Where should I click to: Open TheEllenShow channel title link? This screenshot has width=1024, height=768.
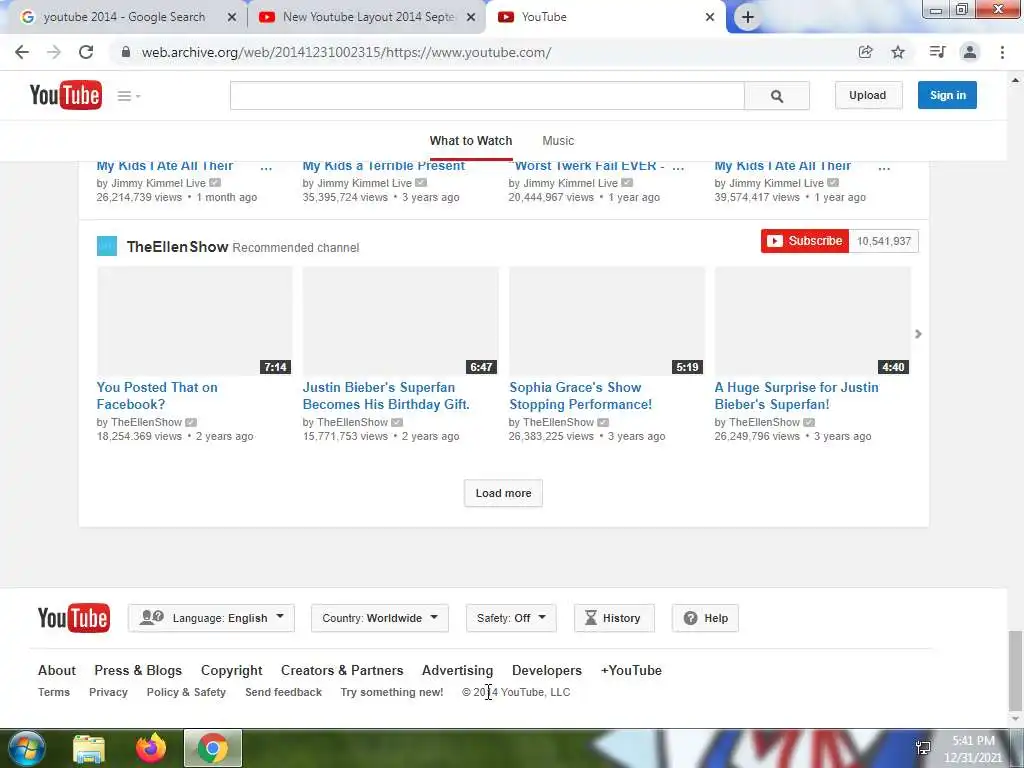178,247
